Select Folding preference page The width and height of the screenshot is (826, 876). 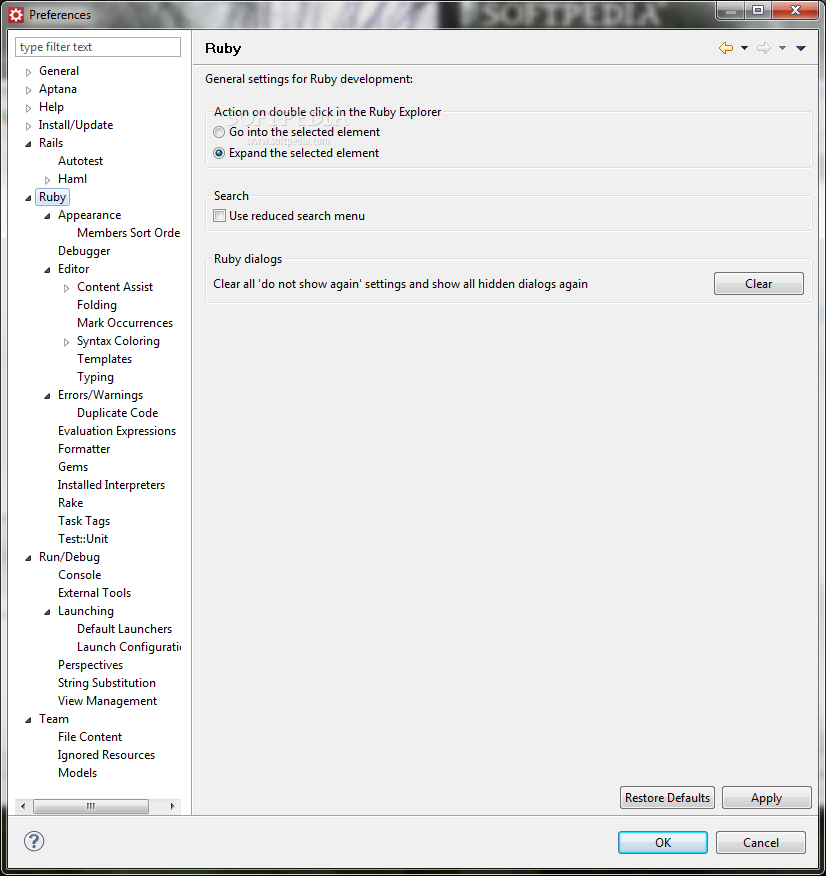[97, 305]
